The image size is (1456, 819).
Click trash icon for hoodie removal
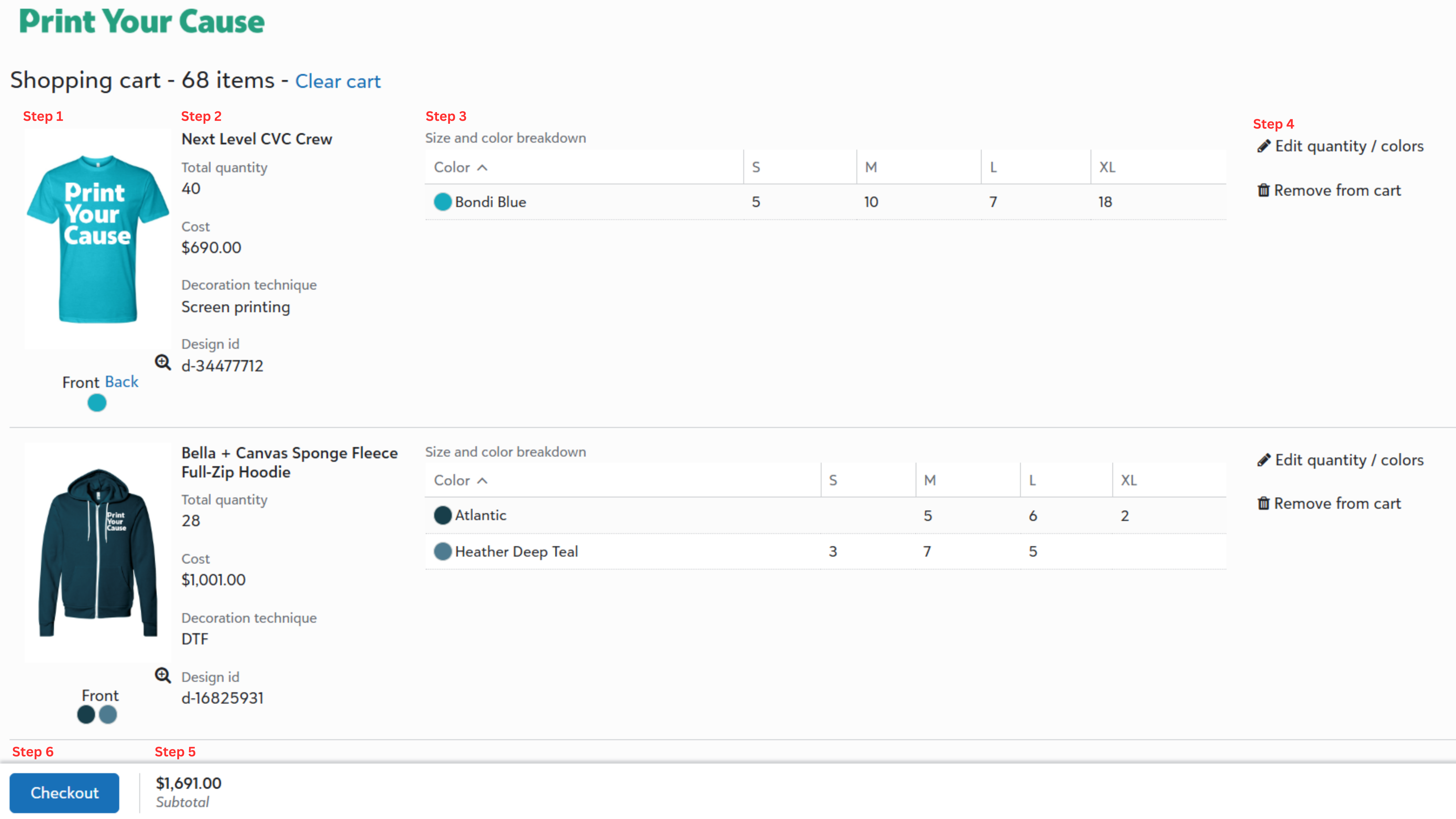point(1263,504)
